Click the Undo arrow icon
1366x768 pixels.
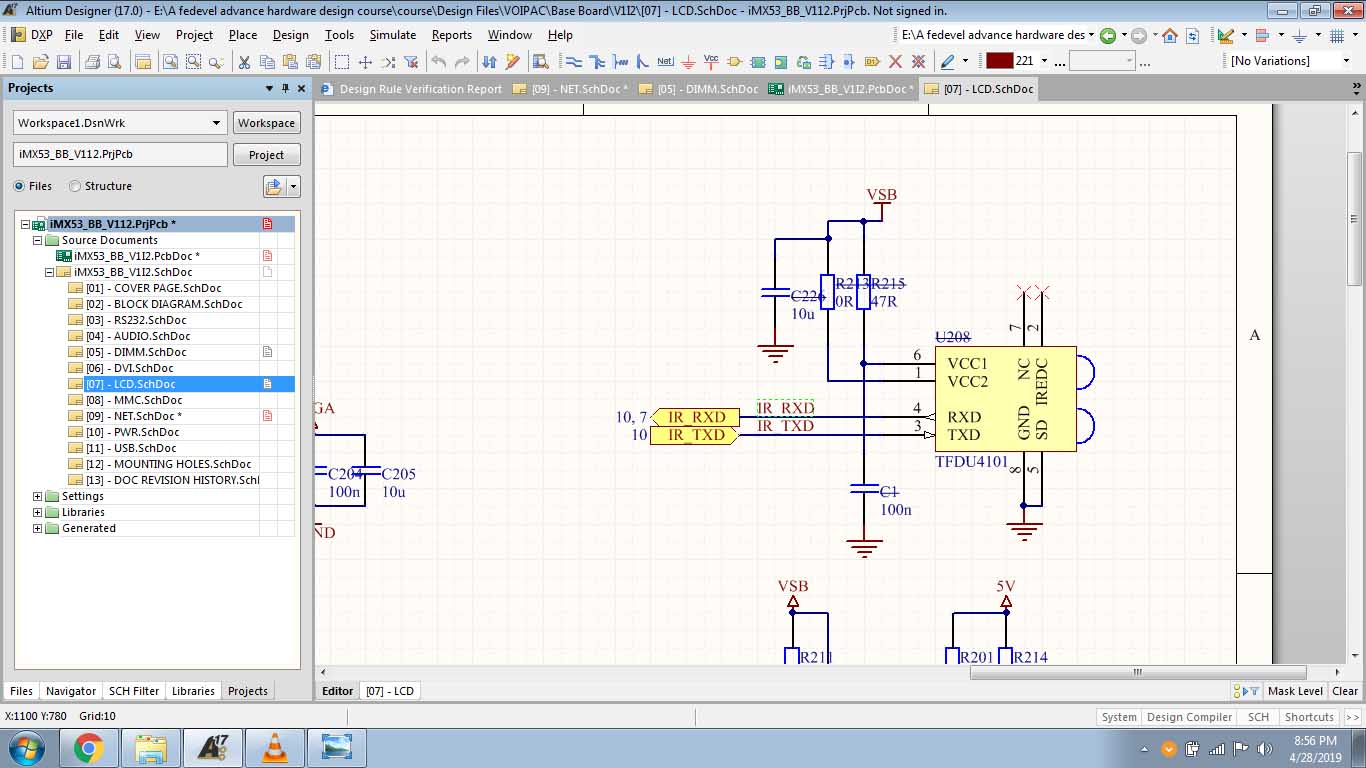tap(438, 62)
